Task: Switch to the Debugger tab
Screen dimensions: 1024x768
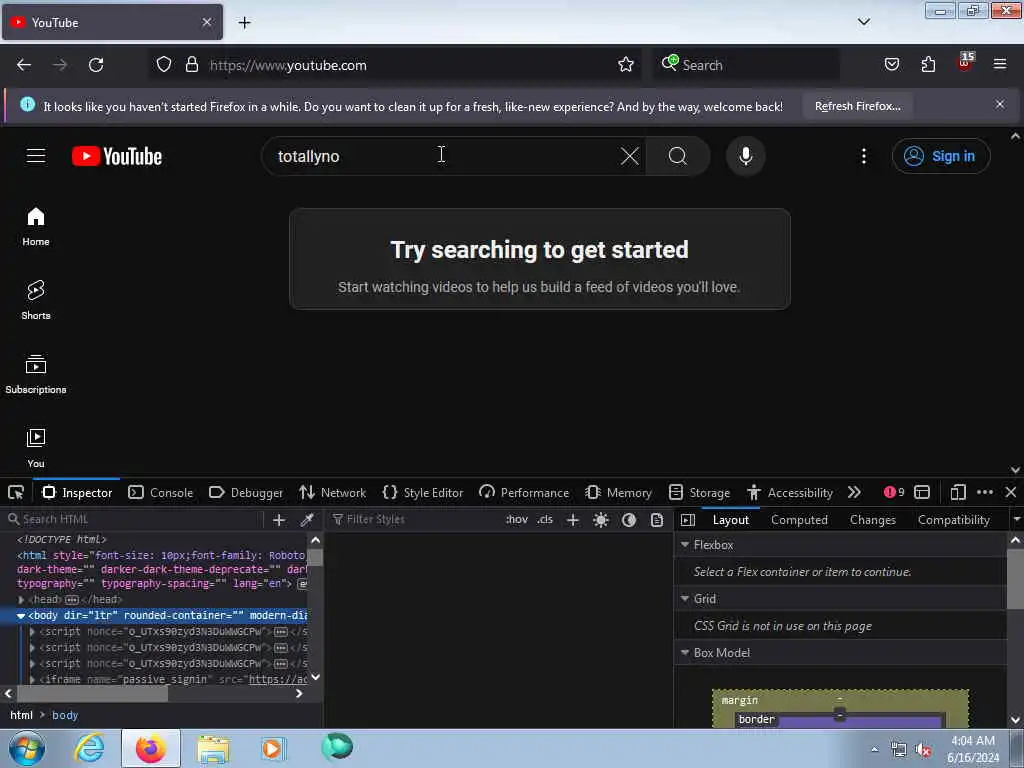Action: pyautogui.click(x=246, y=492)
